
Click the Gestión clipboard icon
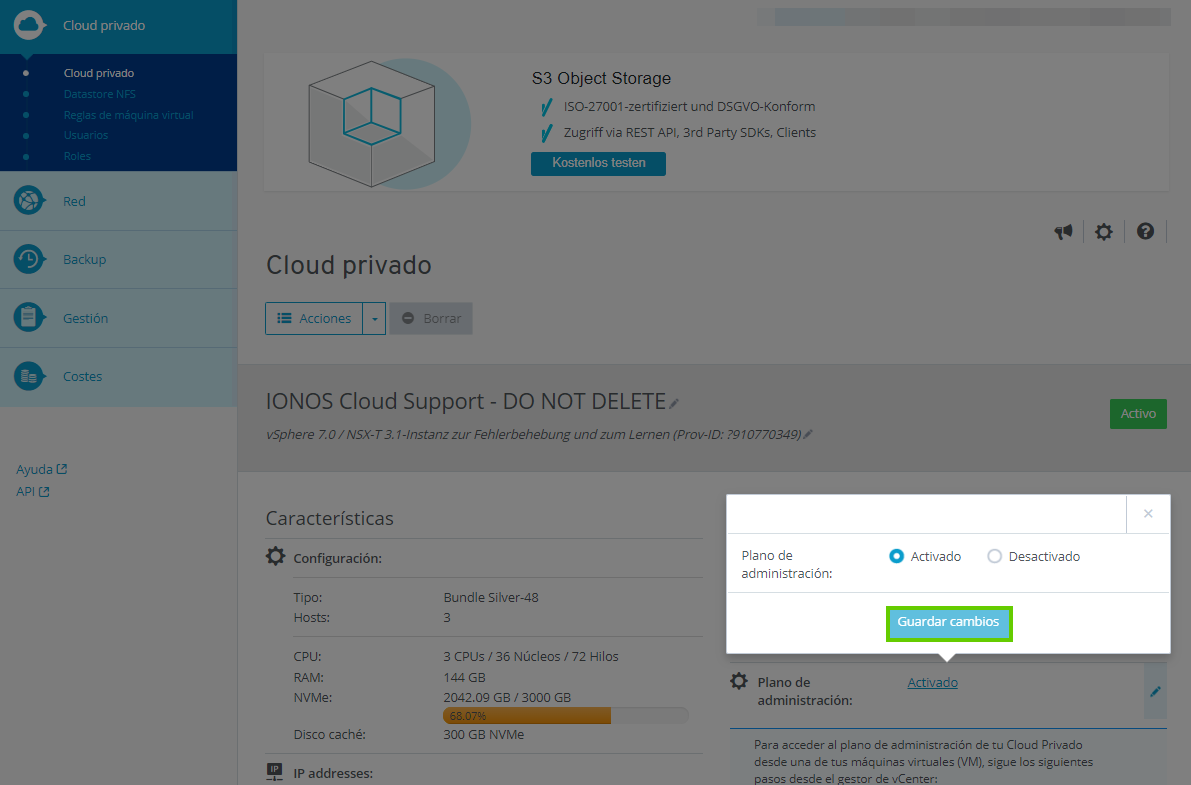tap(30, 318)
